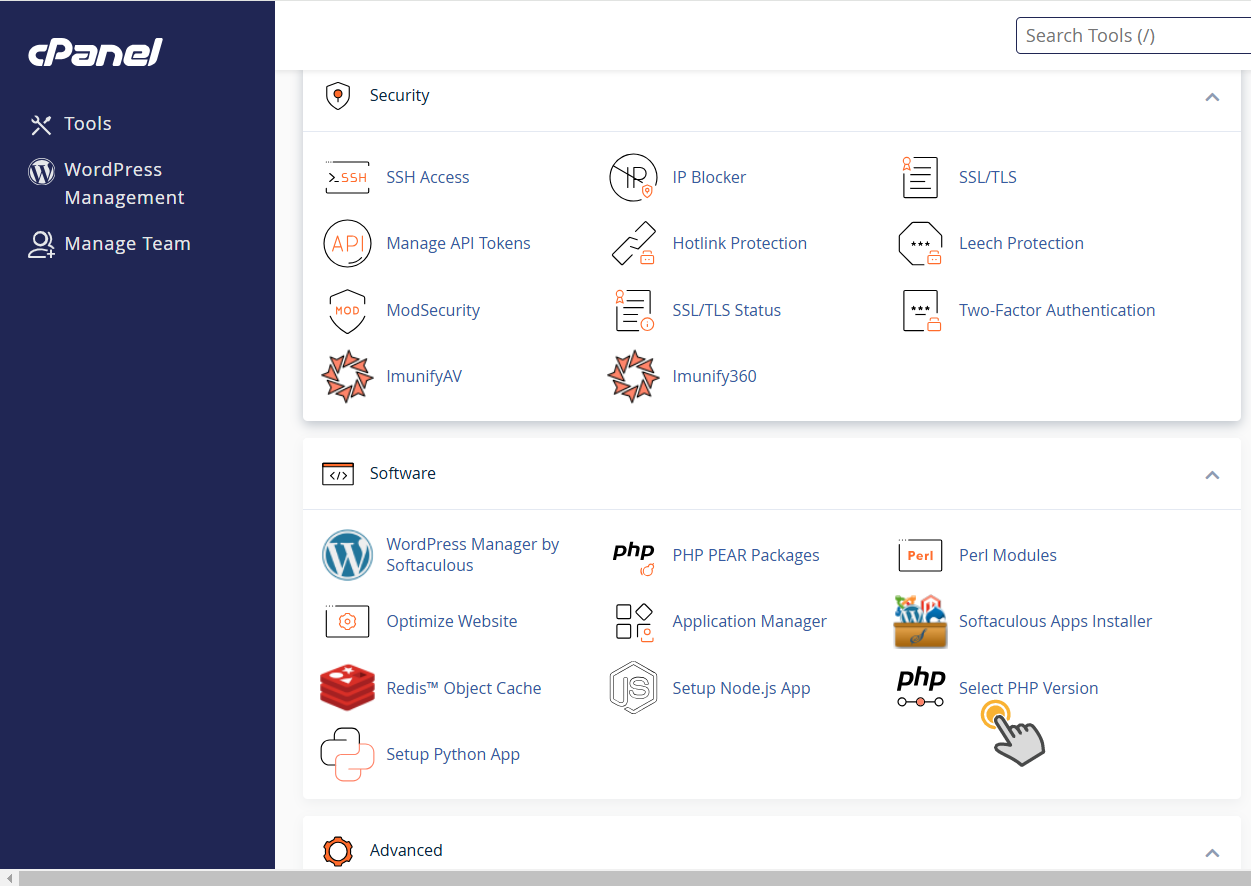The width and height of the screenshot is (1251, 886).
Task: Click the Advanced section gear icon
Action: pyautogui.click(x=338, y=851)
